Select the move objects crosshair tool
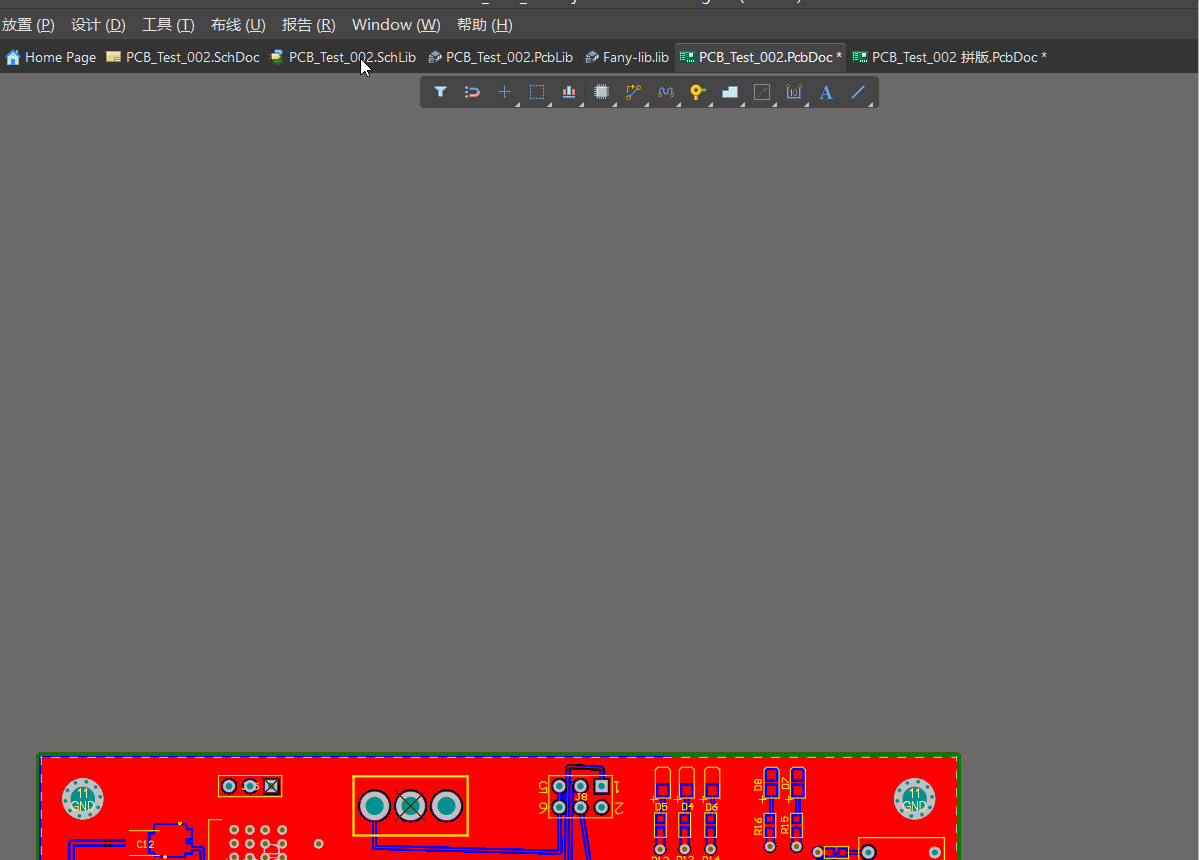1199x860 pixels. pos(504,92)
